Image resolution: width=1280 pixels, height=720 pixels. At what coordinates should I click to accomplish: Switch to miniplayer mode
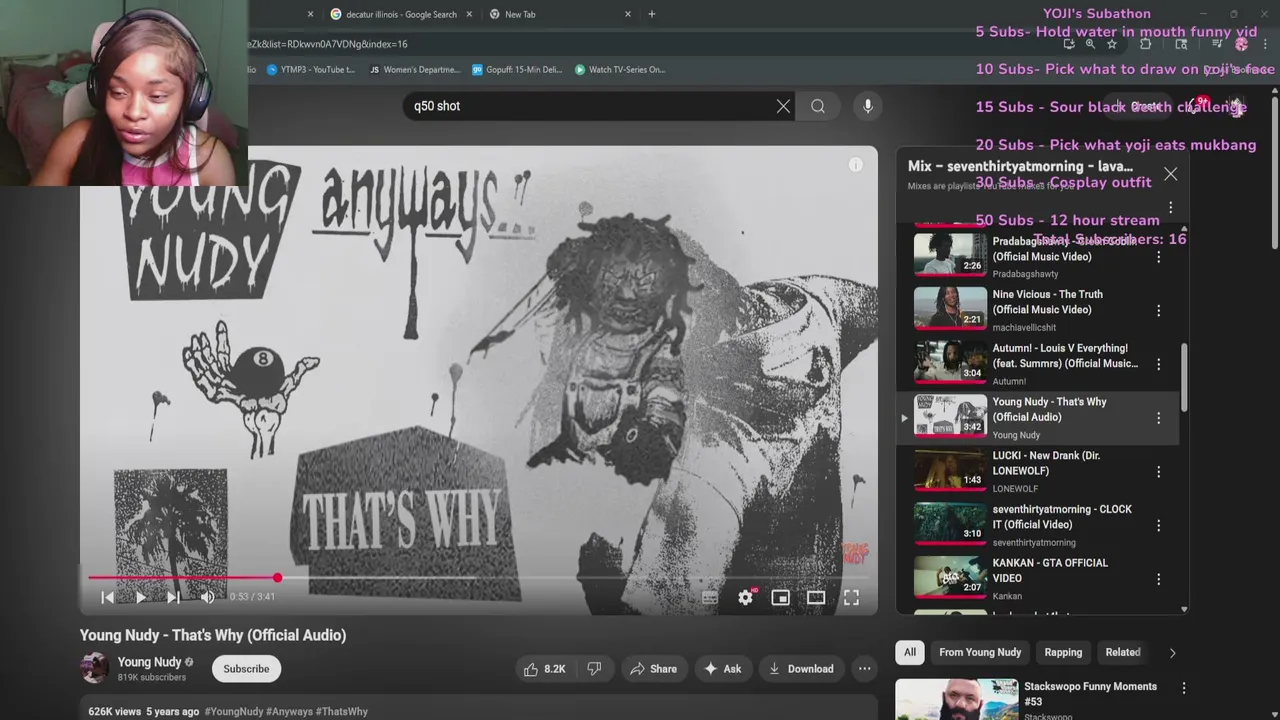780,597
